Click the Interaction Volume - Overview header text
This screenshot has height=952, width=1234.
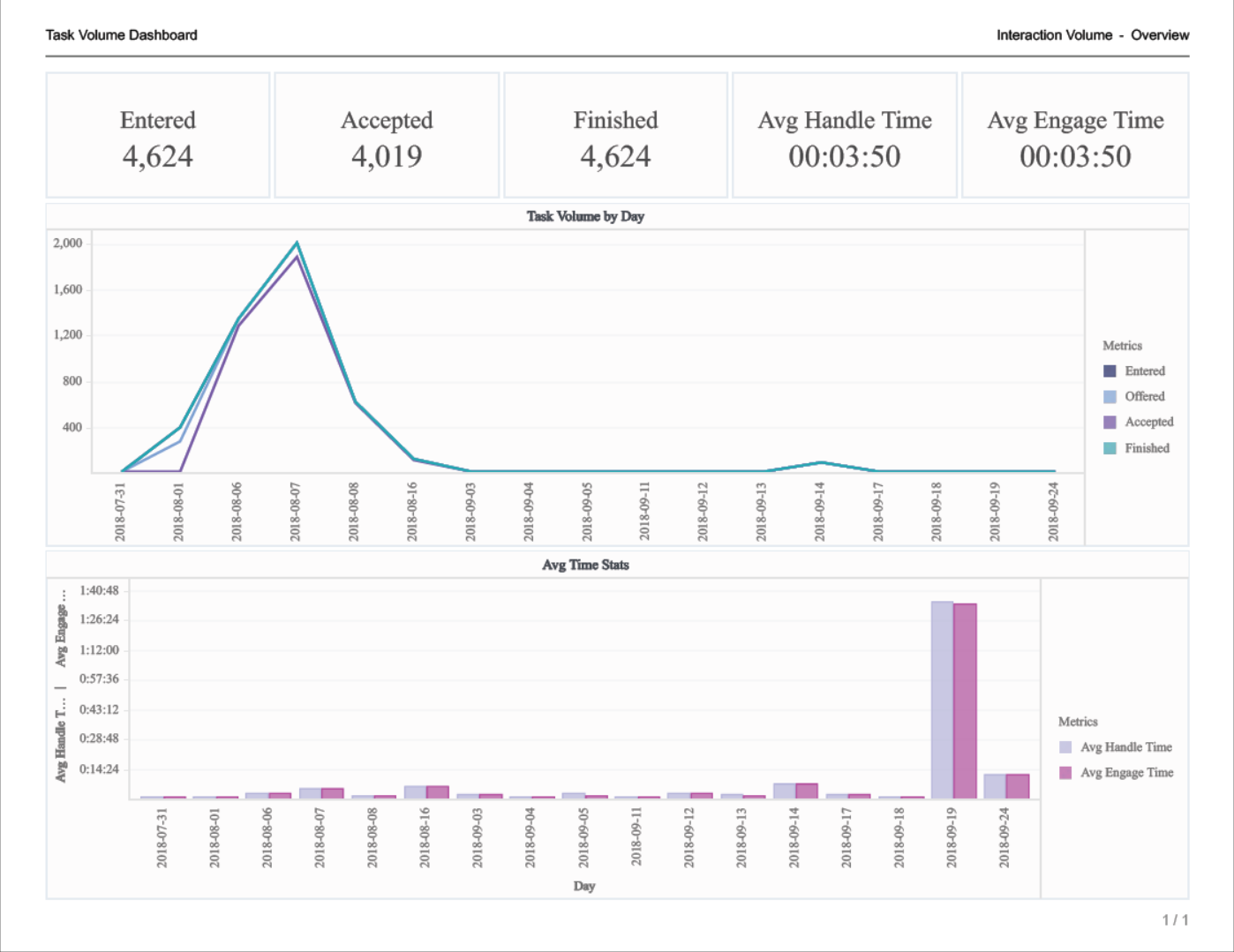(x=1092, y=35)
